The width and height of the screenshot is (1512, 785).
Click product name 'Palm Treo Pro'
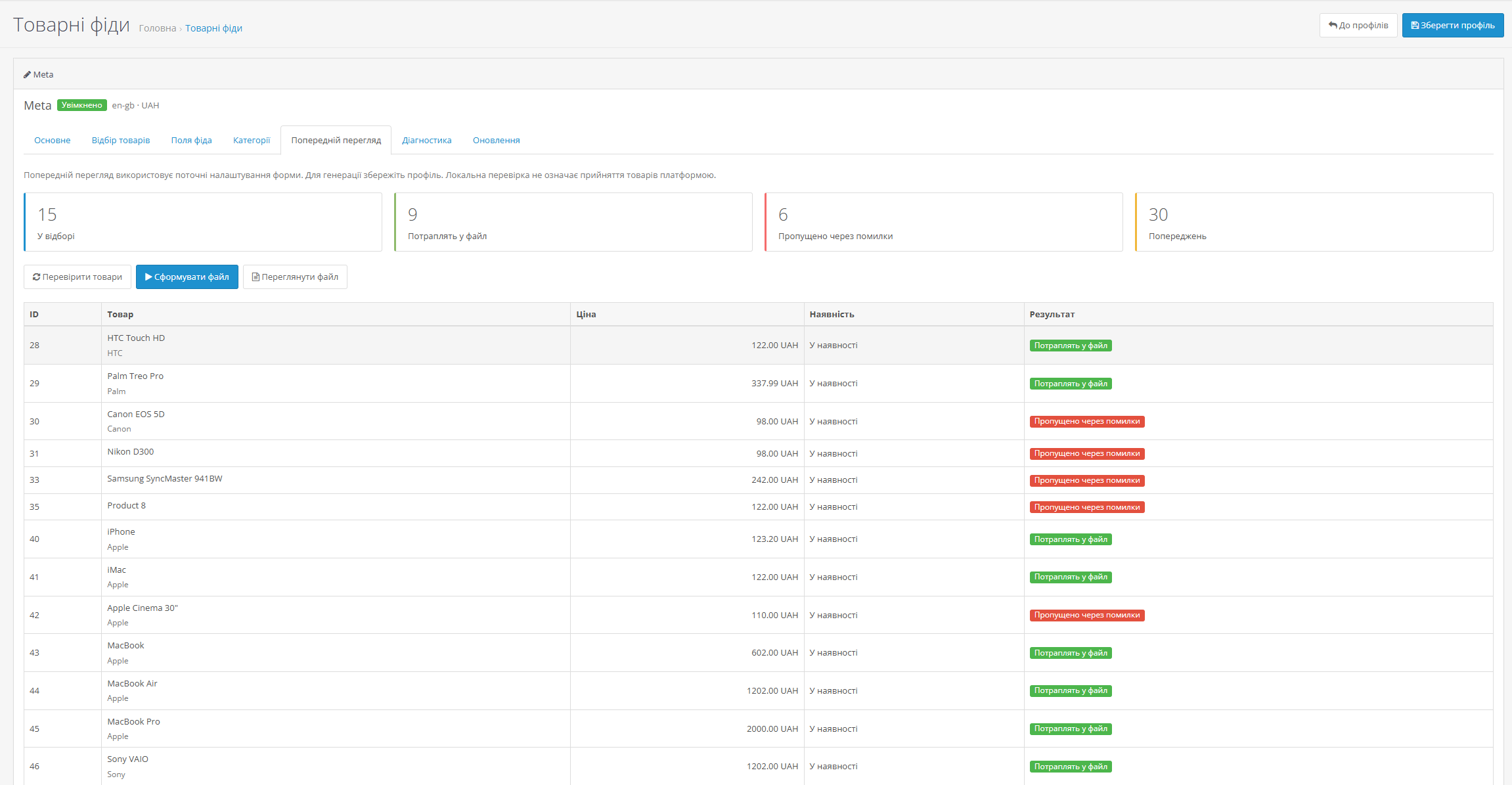coord(135,376)
